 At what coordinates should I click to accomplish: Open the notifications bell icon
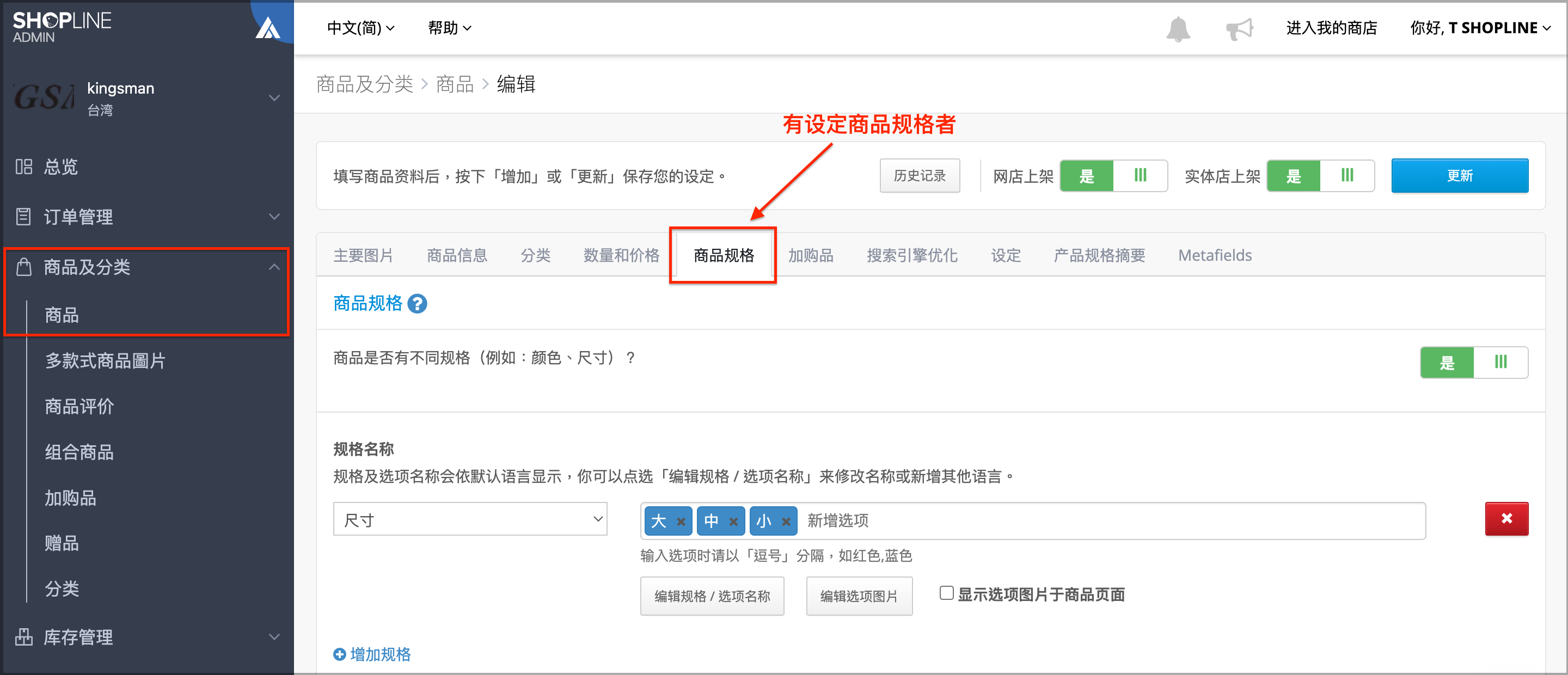click(x=1178, y=29)
